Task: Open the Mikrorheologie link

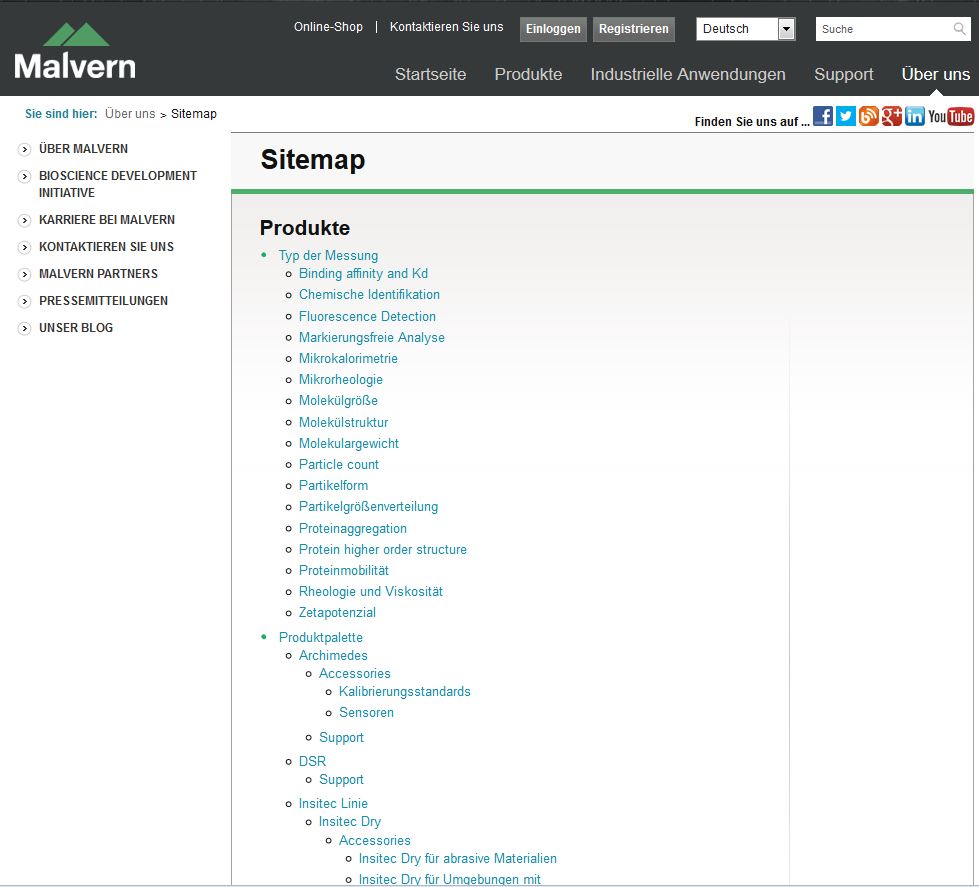Action: [x=340, y=380]
